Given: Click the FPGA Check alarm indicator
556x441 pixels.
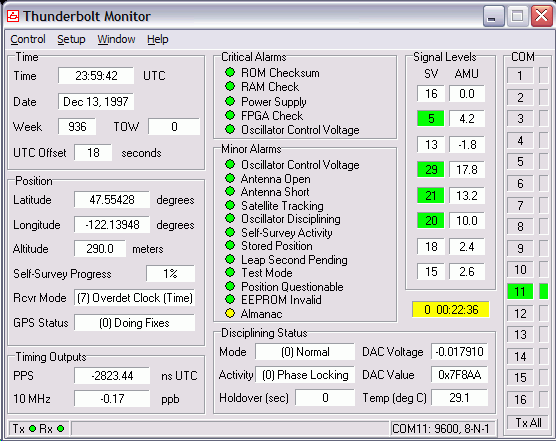Looking at the screenshot, I should [230, 115].
